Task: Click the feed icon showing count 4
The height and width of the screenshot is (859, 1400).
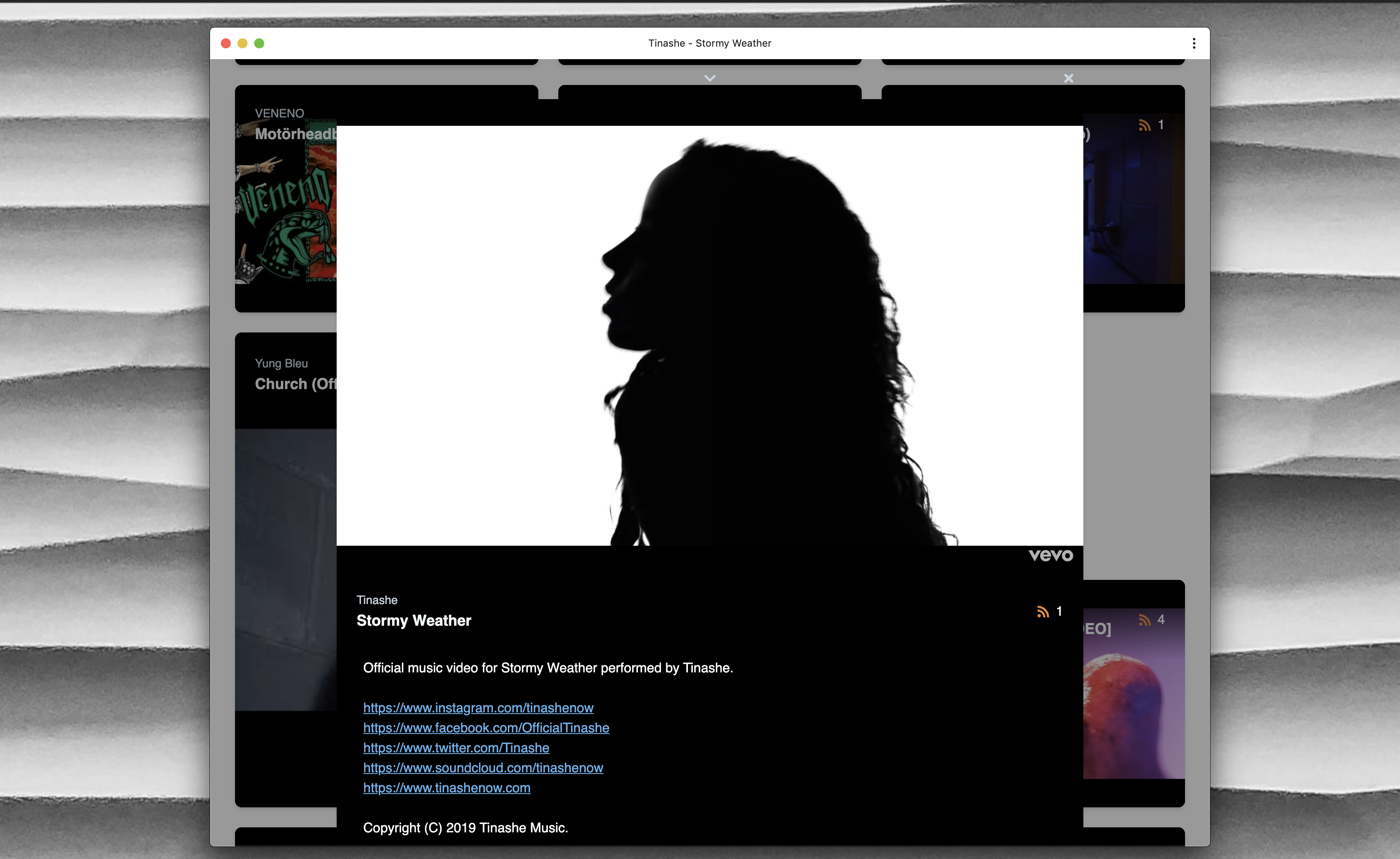Action: pyautogui.click(x=1144, y=620)
